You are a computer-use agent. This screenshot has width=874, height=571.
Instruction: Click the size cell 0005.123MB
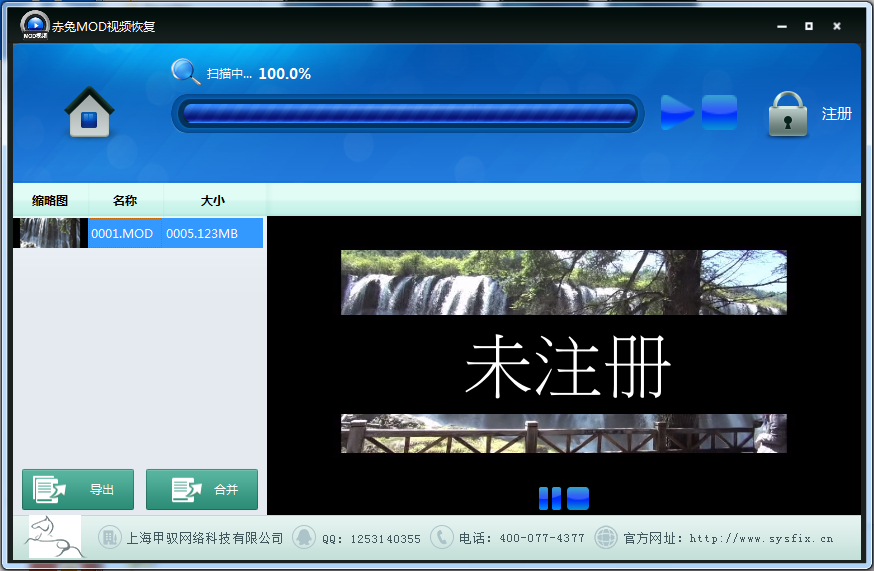pyautogui.click(x=202, y=234)
